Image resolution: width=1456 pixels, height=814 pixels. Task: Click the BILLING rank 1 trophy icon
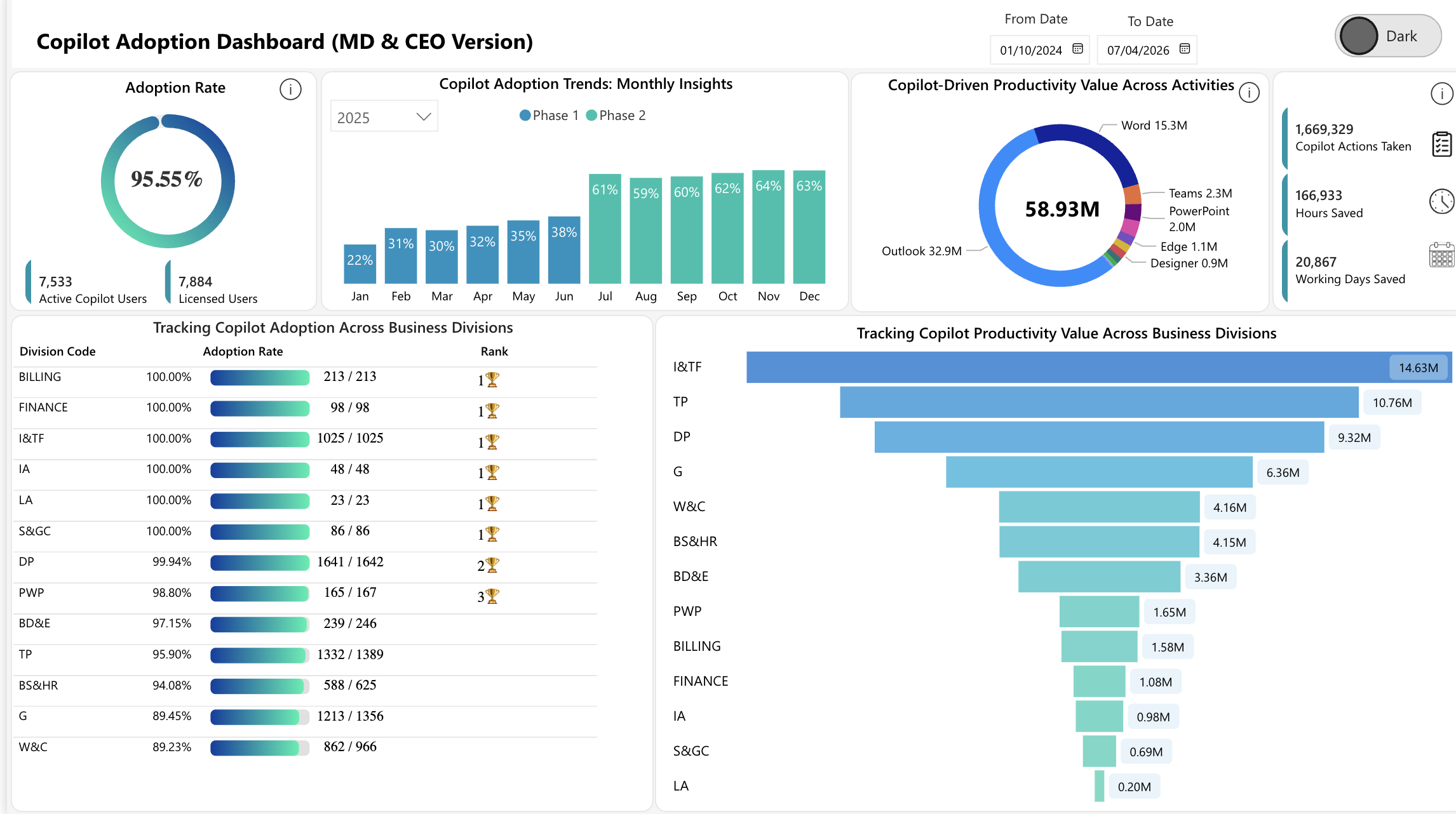point(492,380)
